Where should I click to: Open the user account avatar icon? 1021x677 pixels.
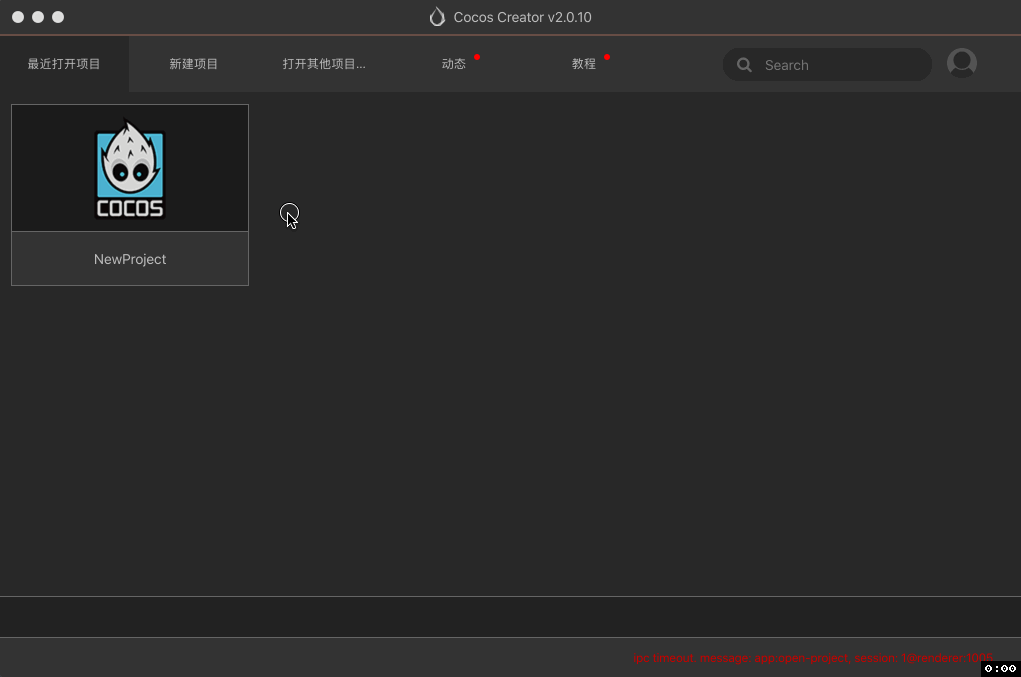962,63
